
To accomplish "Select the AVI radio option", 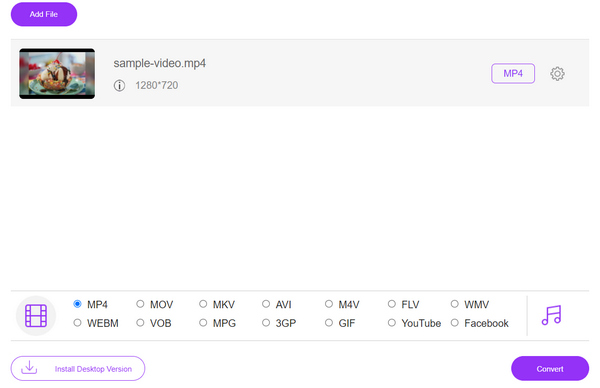I will click(266, 304).
